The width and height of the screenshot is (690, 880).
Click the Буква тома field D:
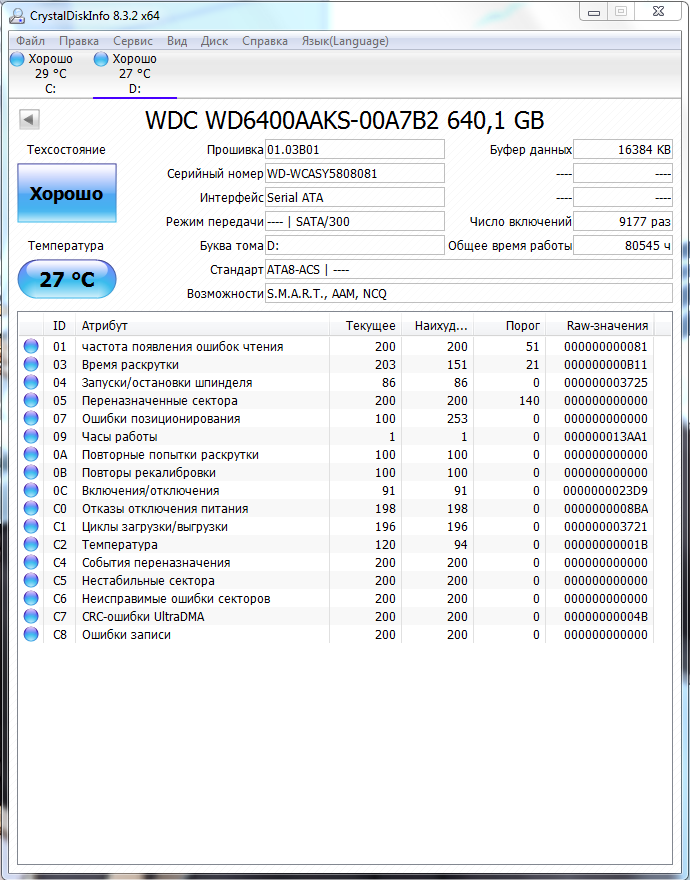coord(354,245)
